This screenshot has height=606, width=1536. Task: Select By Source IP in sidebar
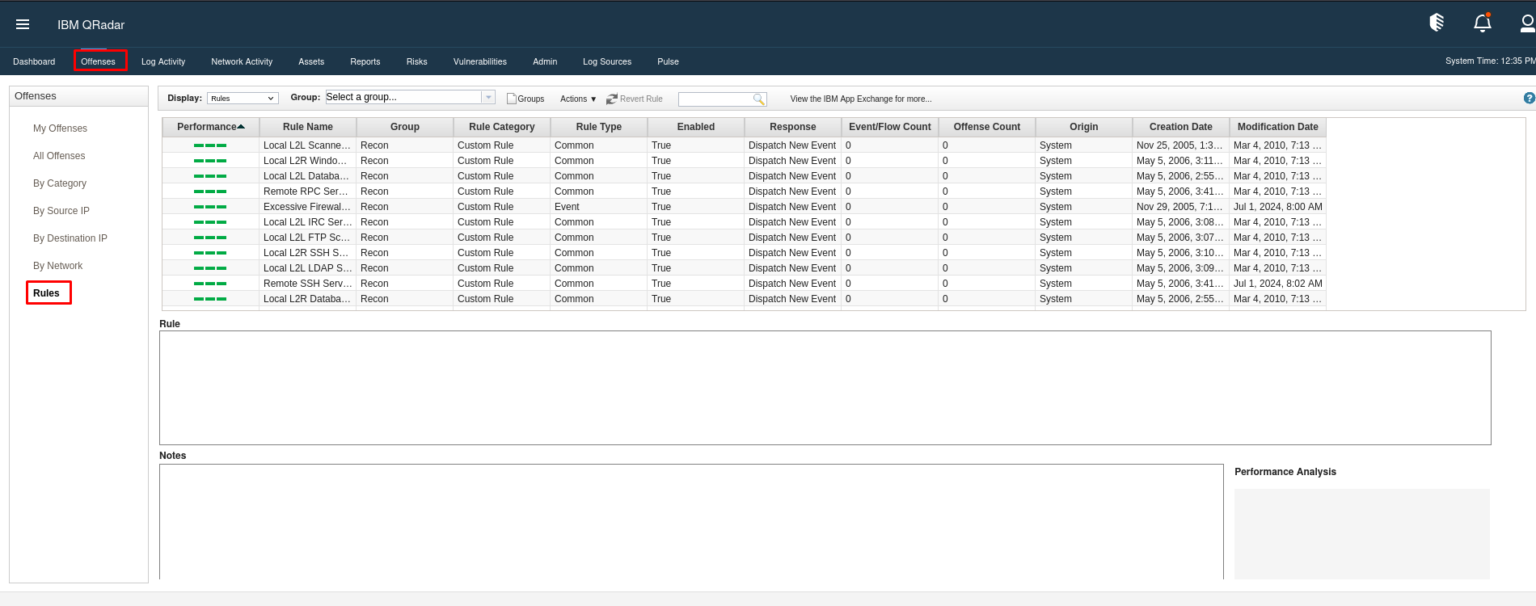61,211
